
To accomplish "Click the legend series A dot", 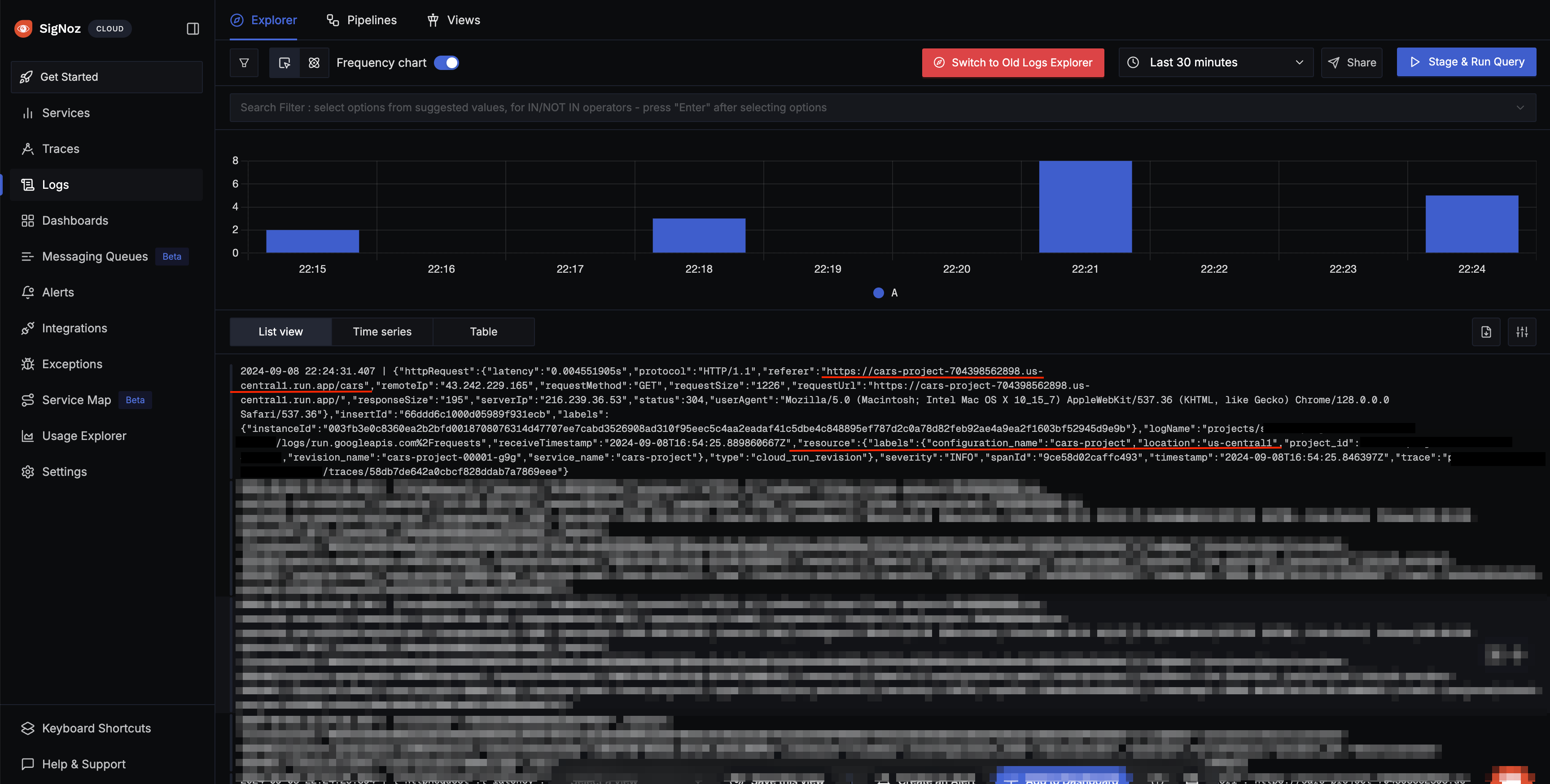I will click(x=879, y=293).
